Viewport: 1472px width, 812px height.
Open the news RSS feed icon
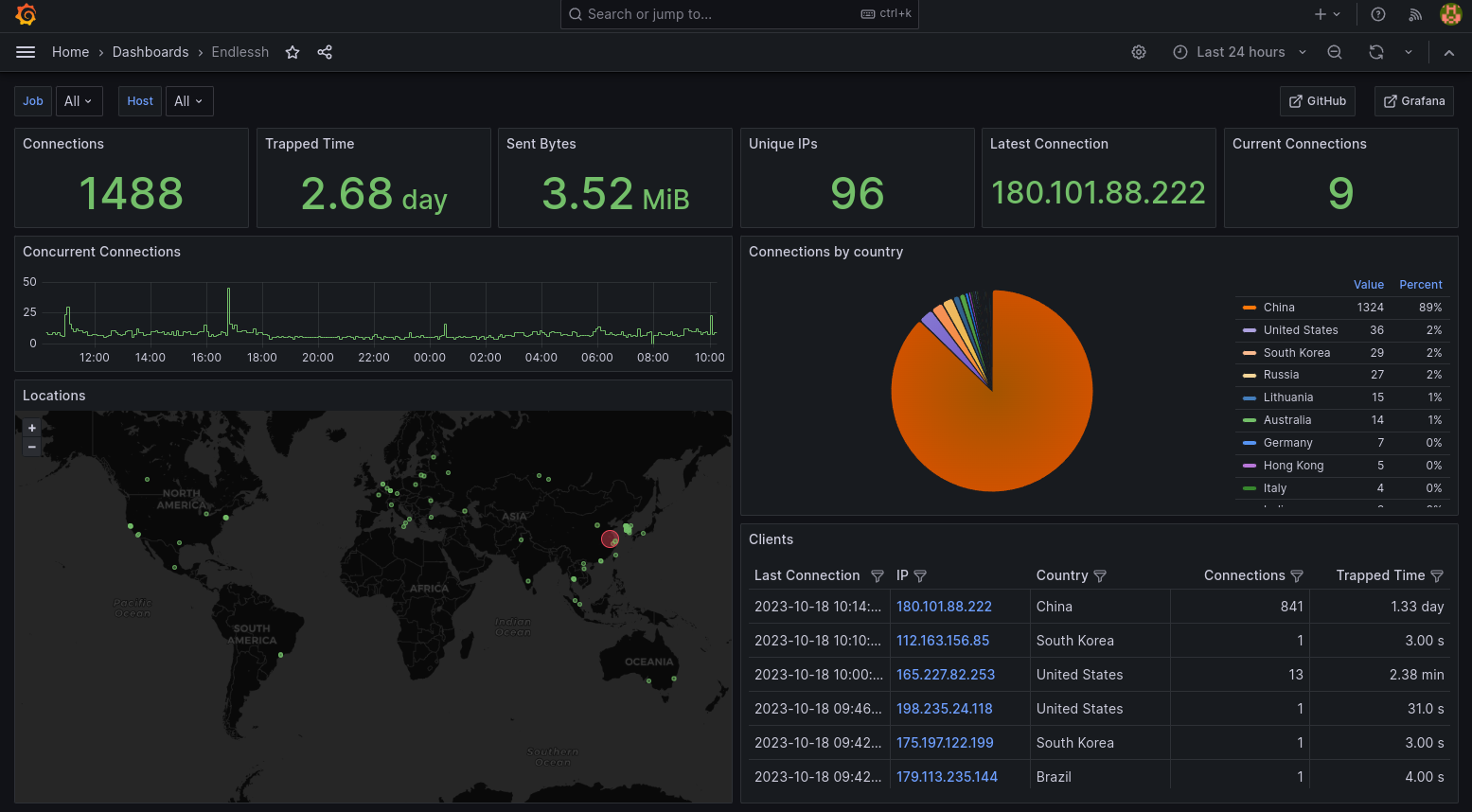coord(1415,14)
